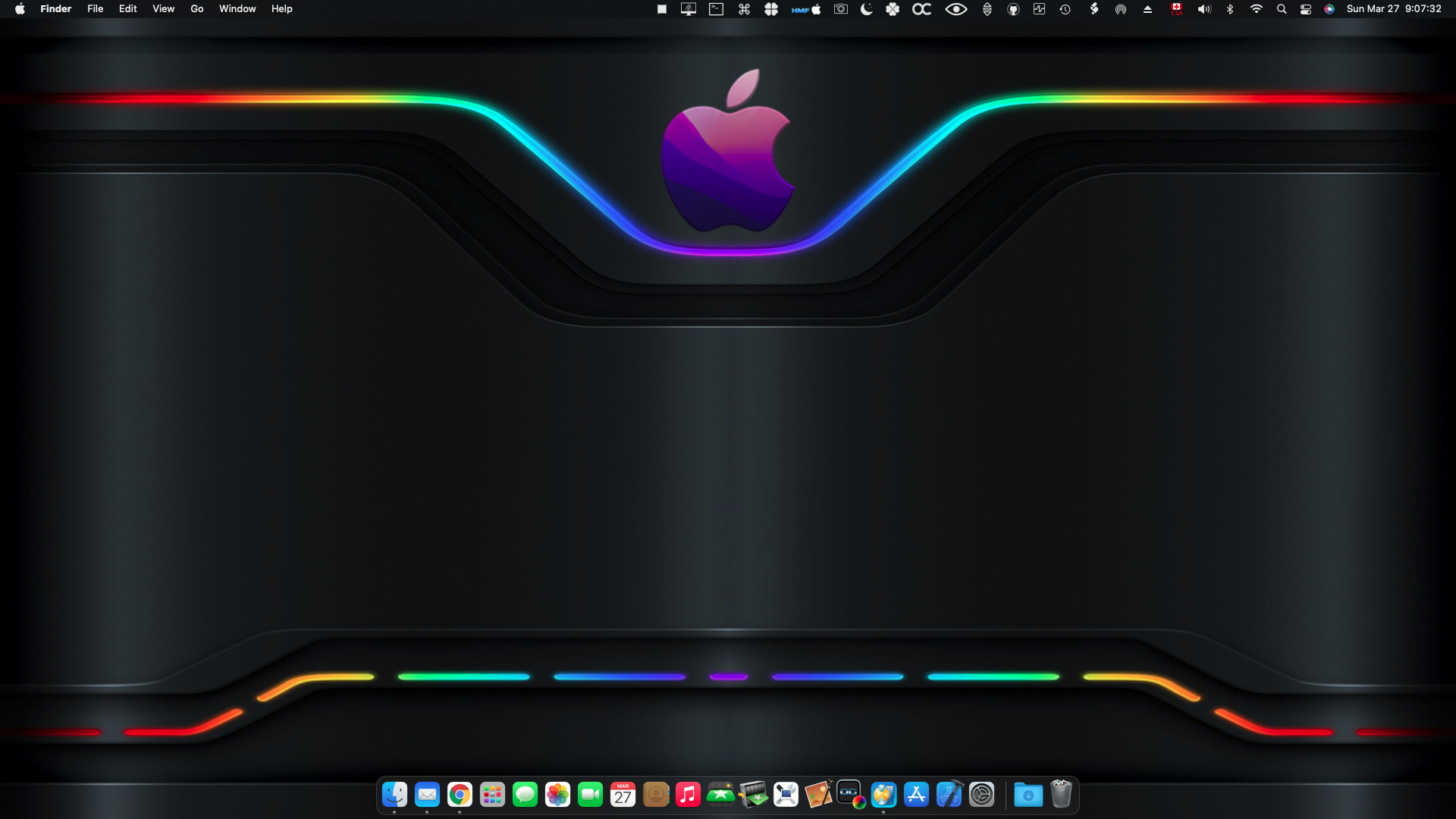Open the Downloads folder stack in Dock
The width and height of the screenshot is (1456, 819).
click(x=1028, y=795)
